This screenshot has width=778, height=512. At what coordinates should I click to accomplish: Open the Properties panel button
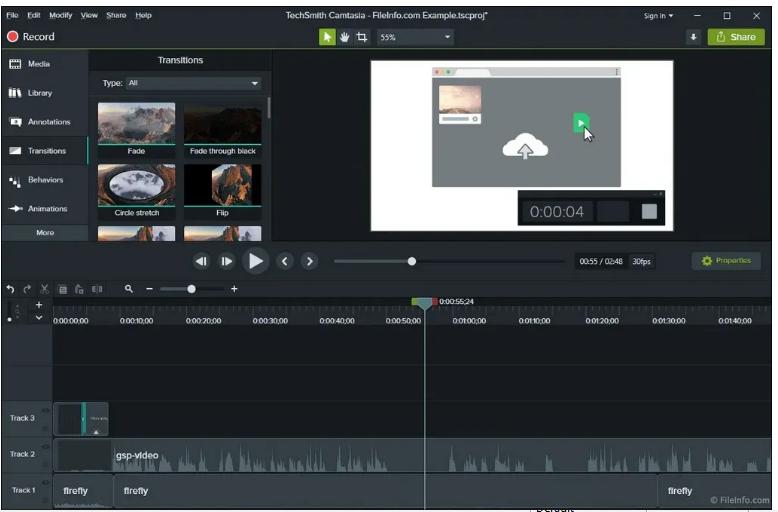[x=726, y=261]
